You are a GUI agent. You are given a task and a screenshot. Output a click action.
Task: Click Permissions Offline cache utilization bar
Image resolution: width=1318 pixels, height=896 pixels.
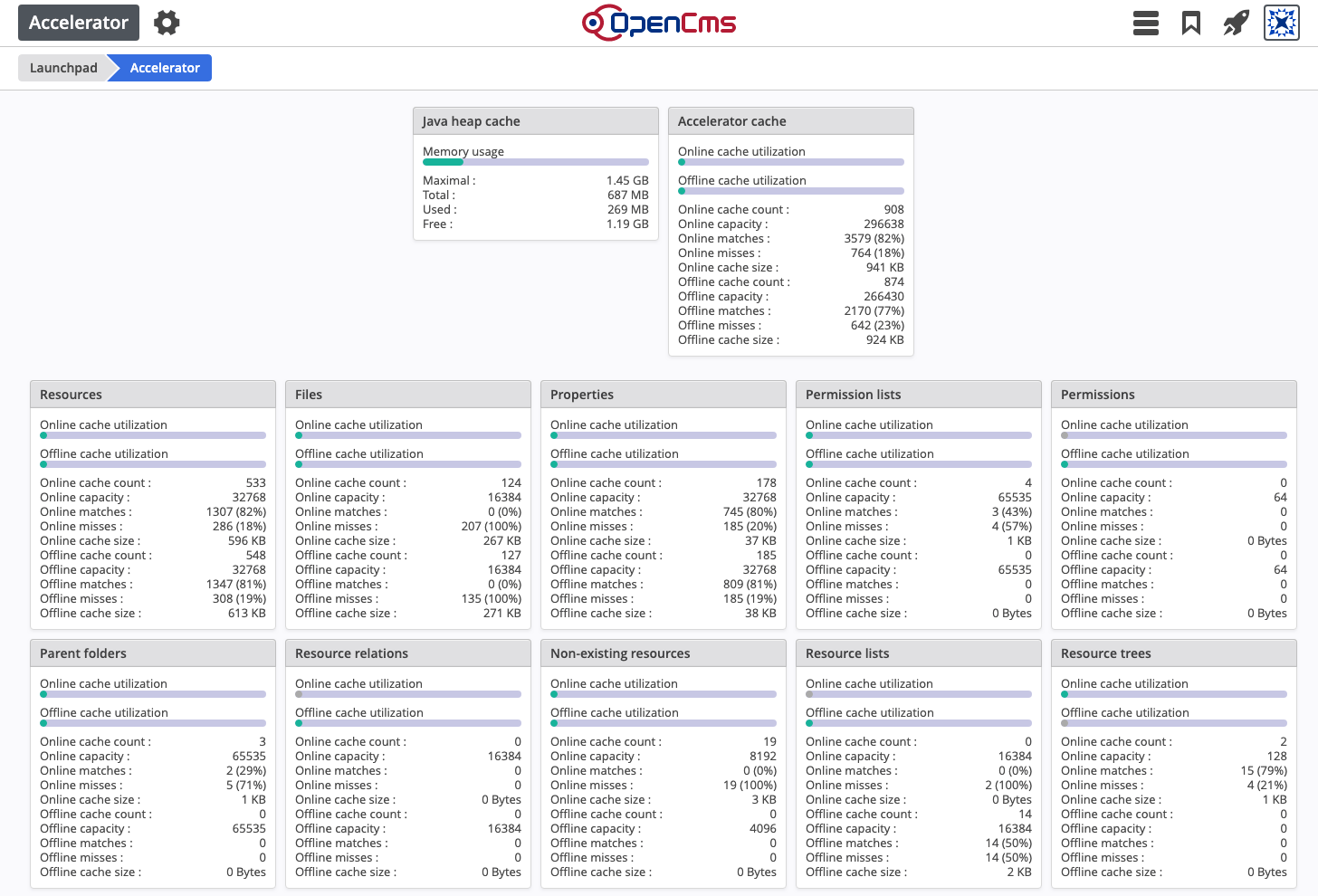1174,464
